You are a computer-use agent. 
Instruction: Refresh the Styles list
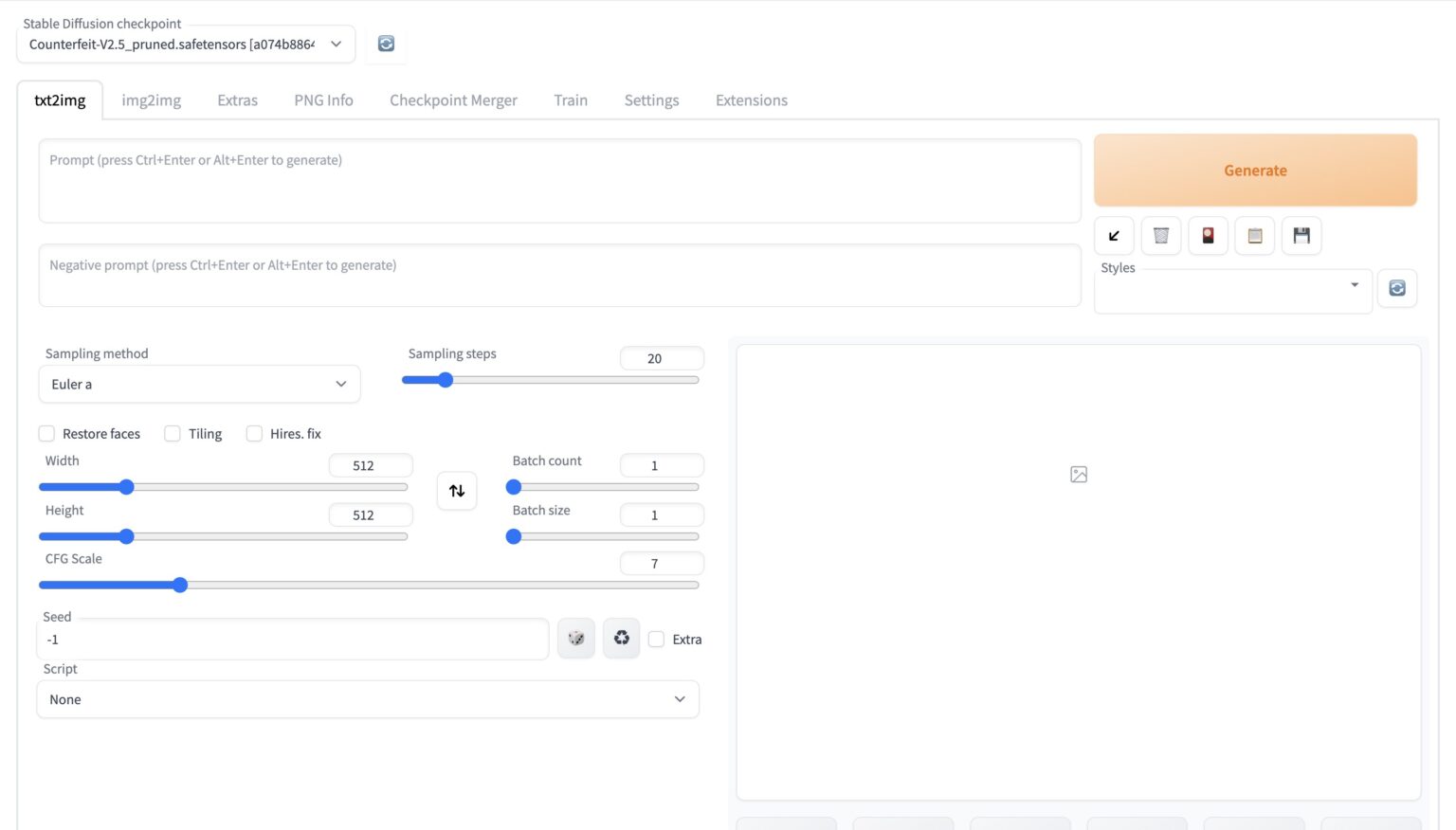(1396, 288)
